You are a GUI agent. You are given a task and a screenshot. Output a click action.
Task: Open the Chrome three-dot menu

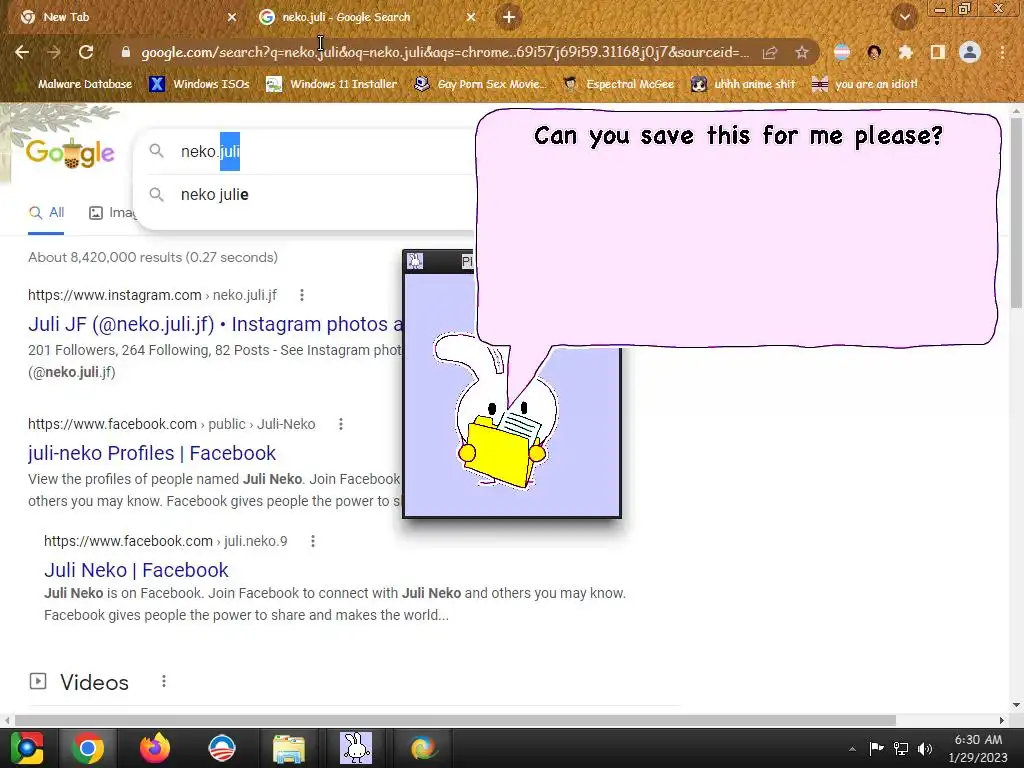tap(1002, 52)
